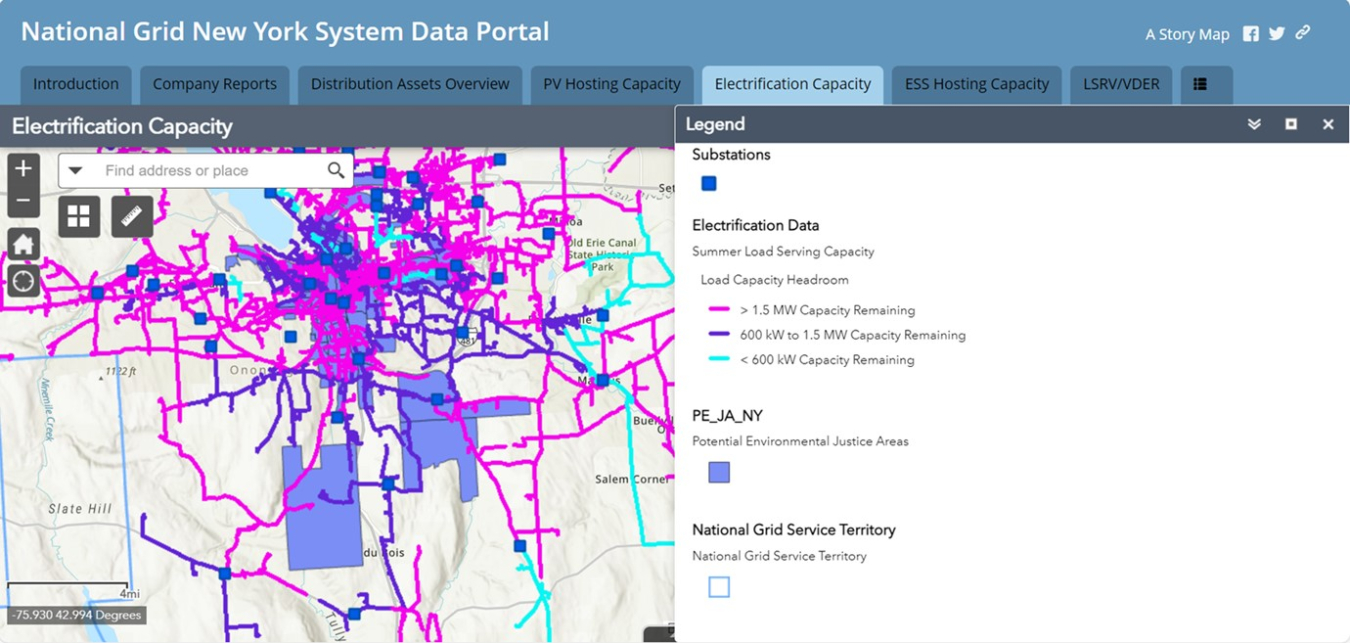This screenshot has height=643, width=1350.
Task: Click the 'National Grid Service Territory' bold heading
Action: click(794, 529)
